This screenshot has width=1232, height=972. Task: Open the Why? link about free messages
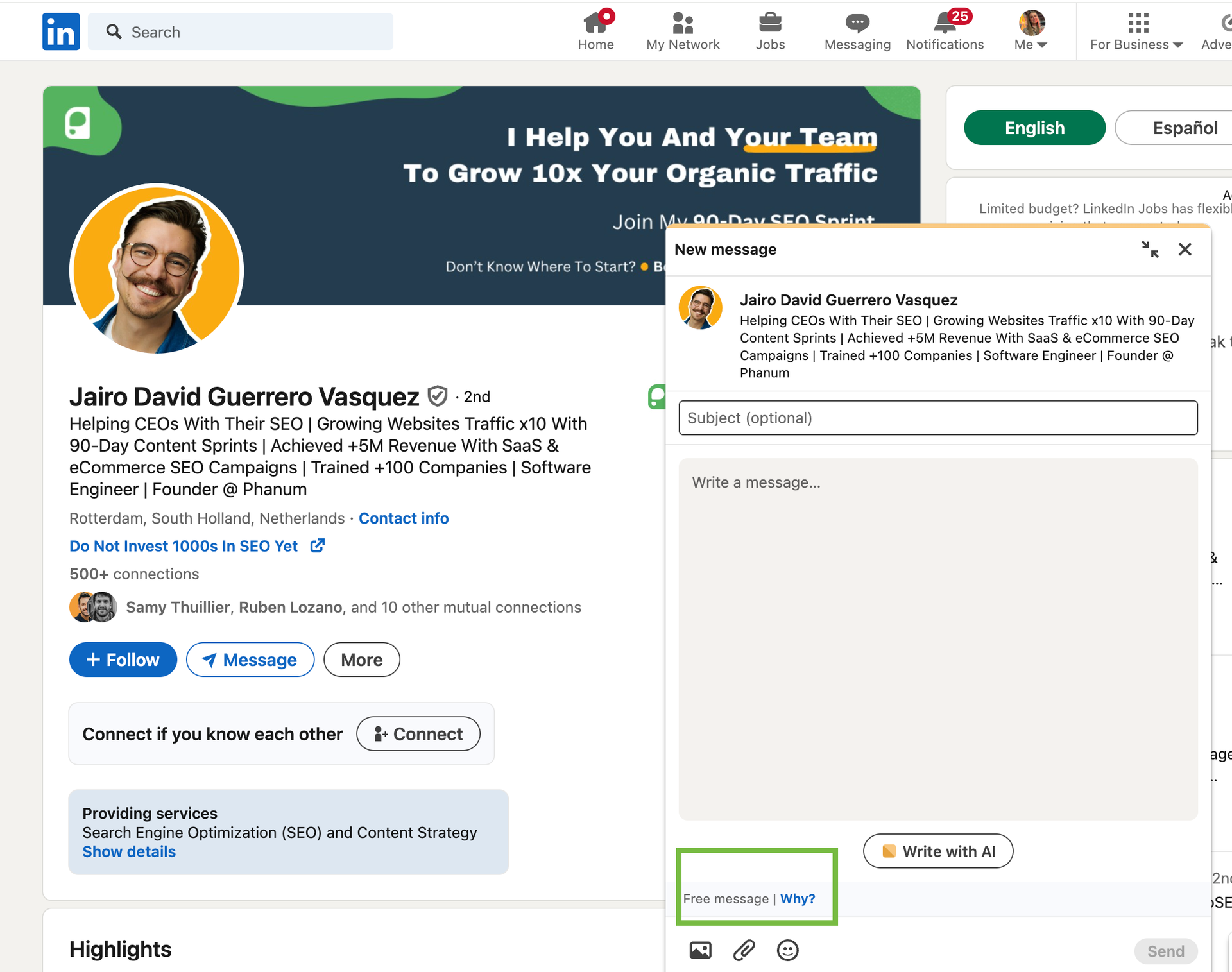(x=797, y=898)
